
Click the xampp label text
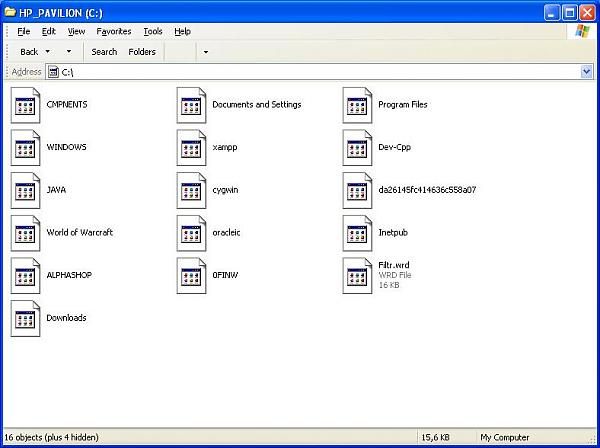225,148
